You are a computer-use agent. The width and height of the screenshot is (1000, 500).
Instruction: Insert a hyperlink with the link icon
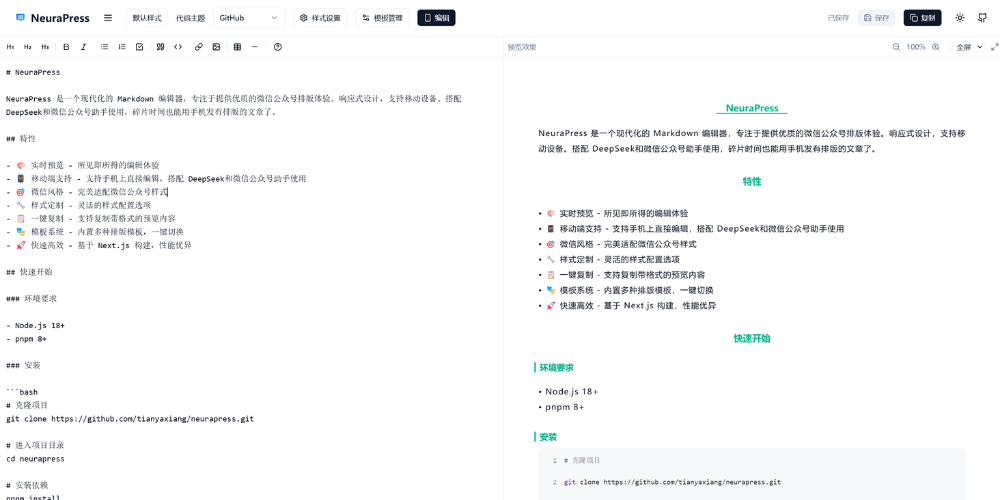[x=199, y=47]
